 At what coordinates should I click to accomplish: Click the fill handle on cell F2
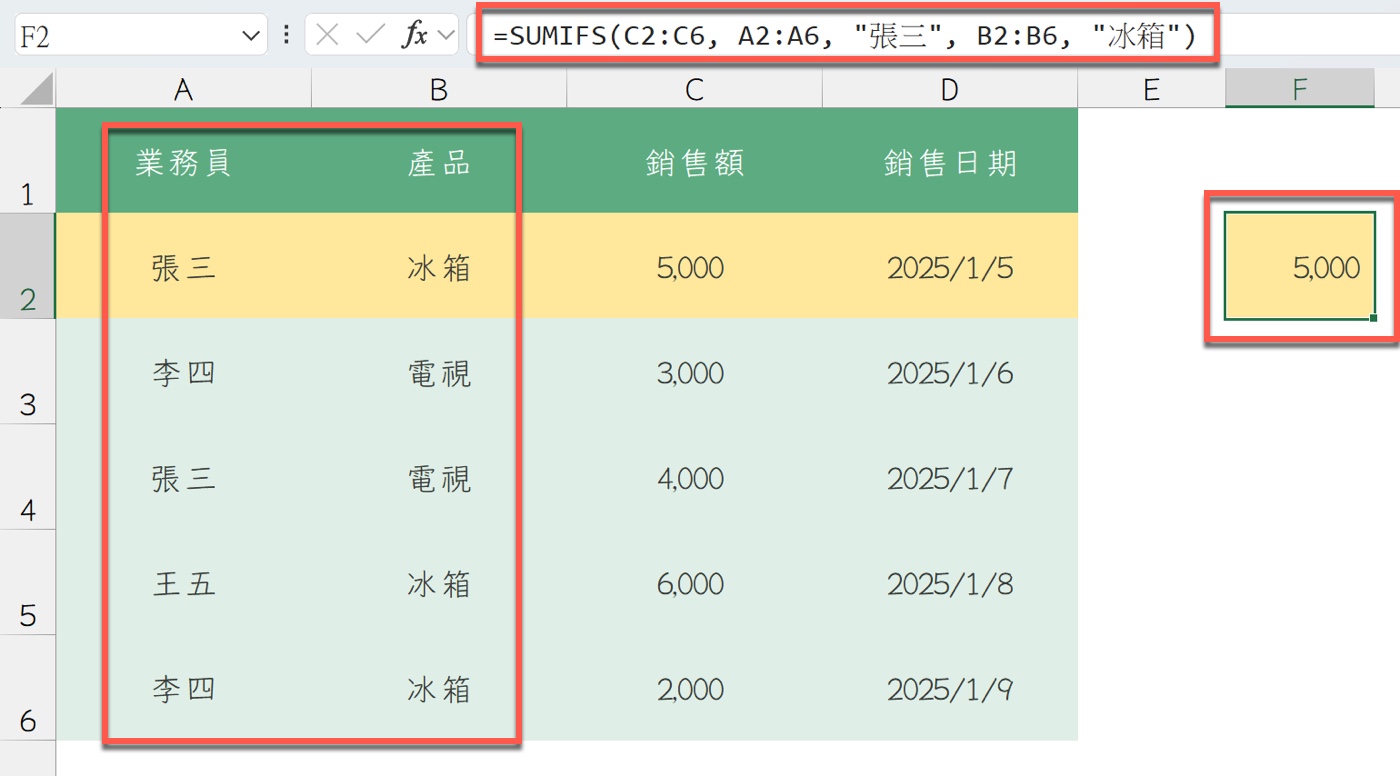[x=1374, y=318]
